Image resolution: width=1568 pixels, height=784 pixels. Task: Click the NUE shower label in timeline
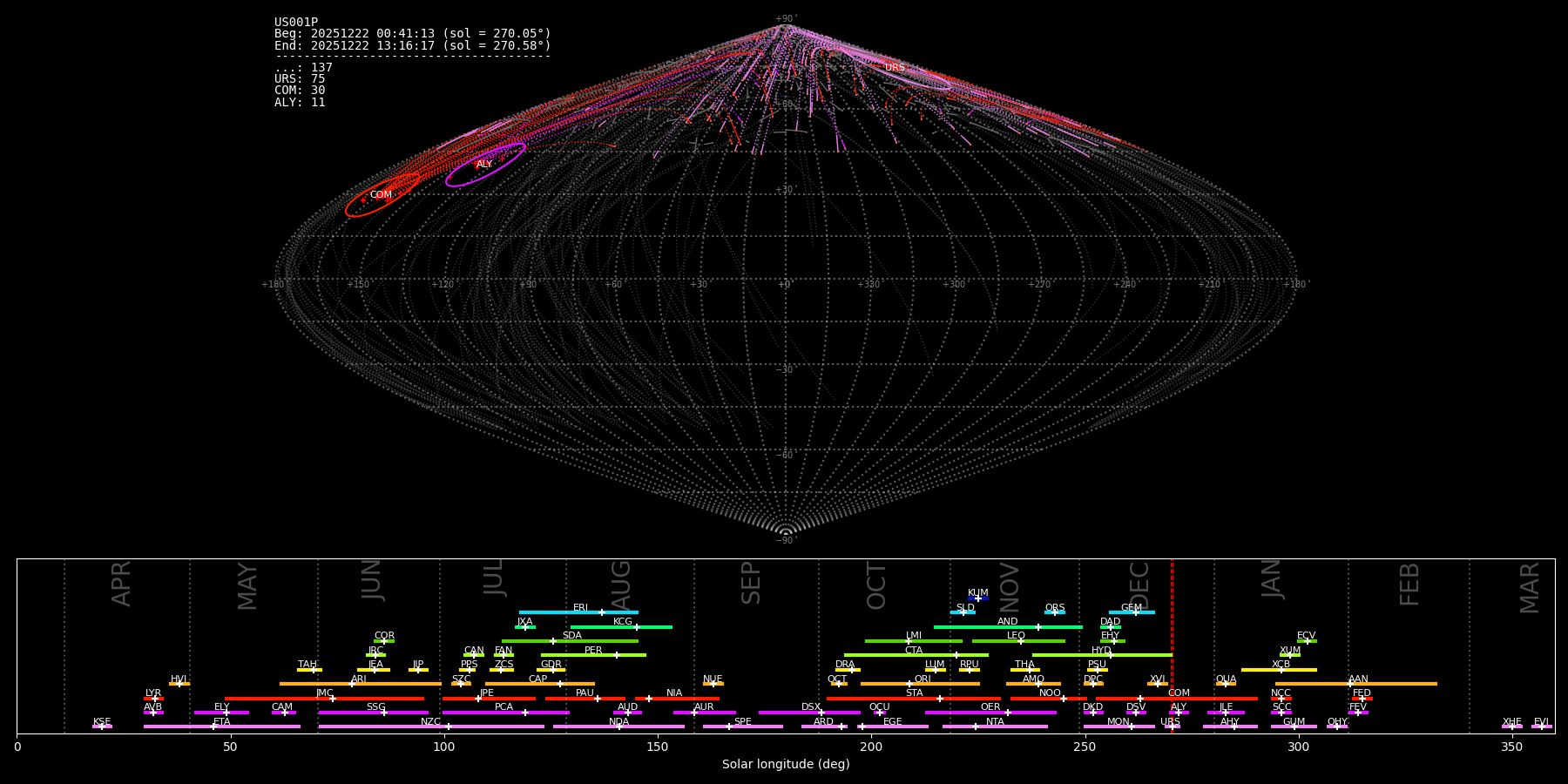[713, 679]
